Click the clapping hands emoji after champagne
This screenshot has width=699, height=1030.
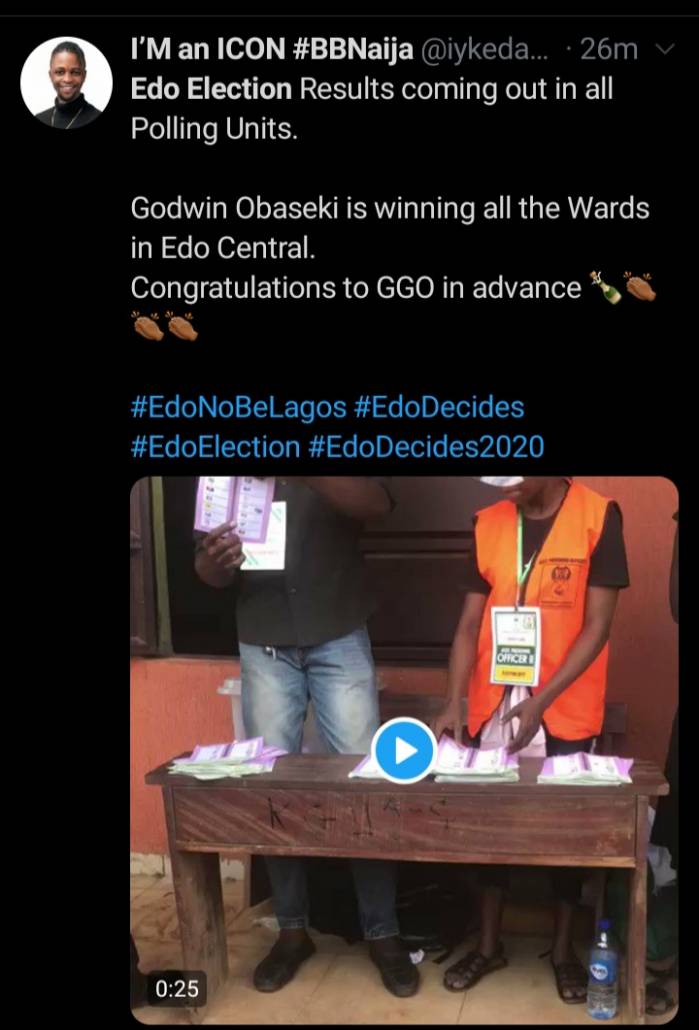pos(639,288)
